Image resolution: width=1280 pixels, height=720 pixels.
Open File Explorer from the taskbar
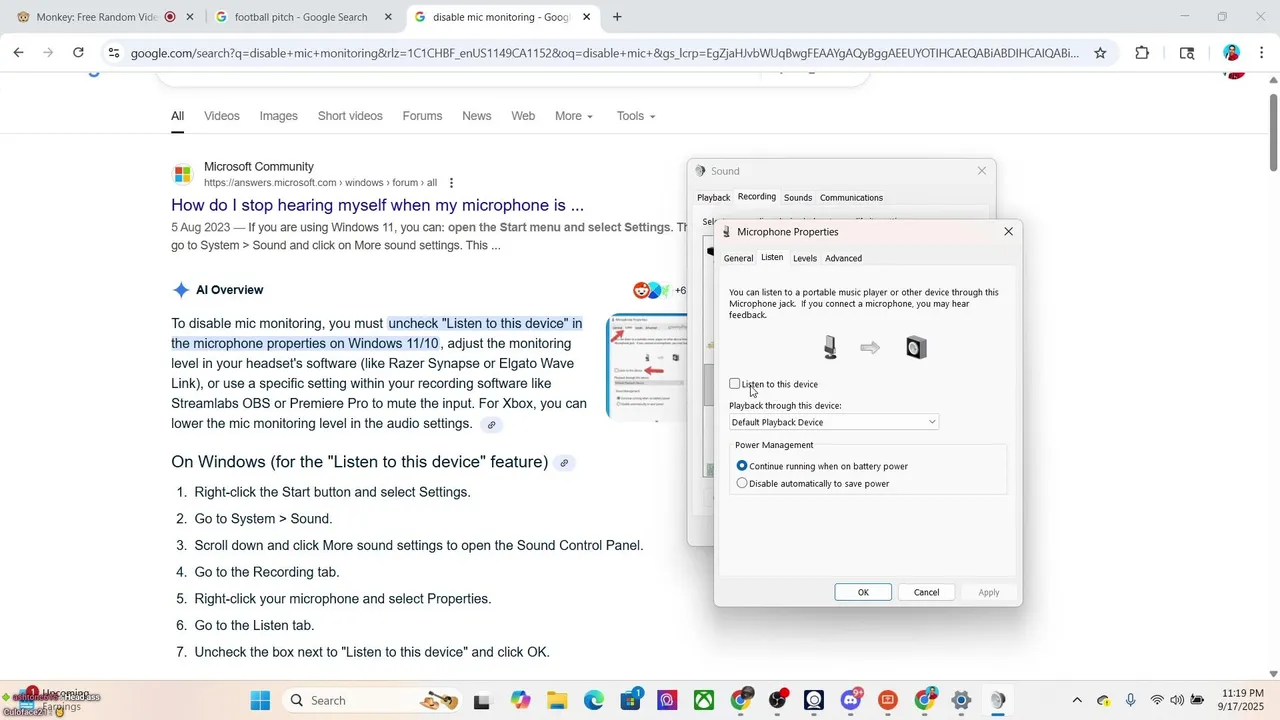click(557, 700)
